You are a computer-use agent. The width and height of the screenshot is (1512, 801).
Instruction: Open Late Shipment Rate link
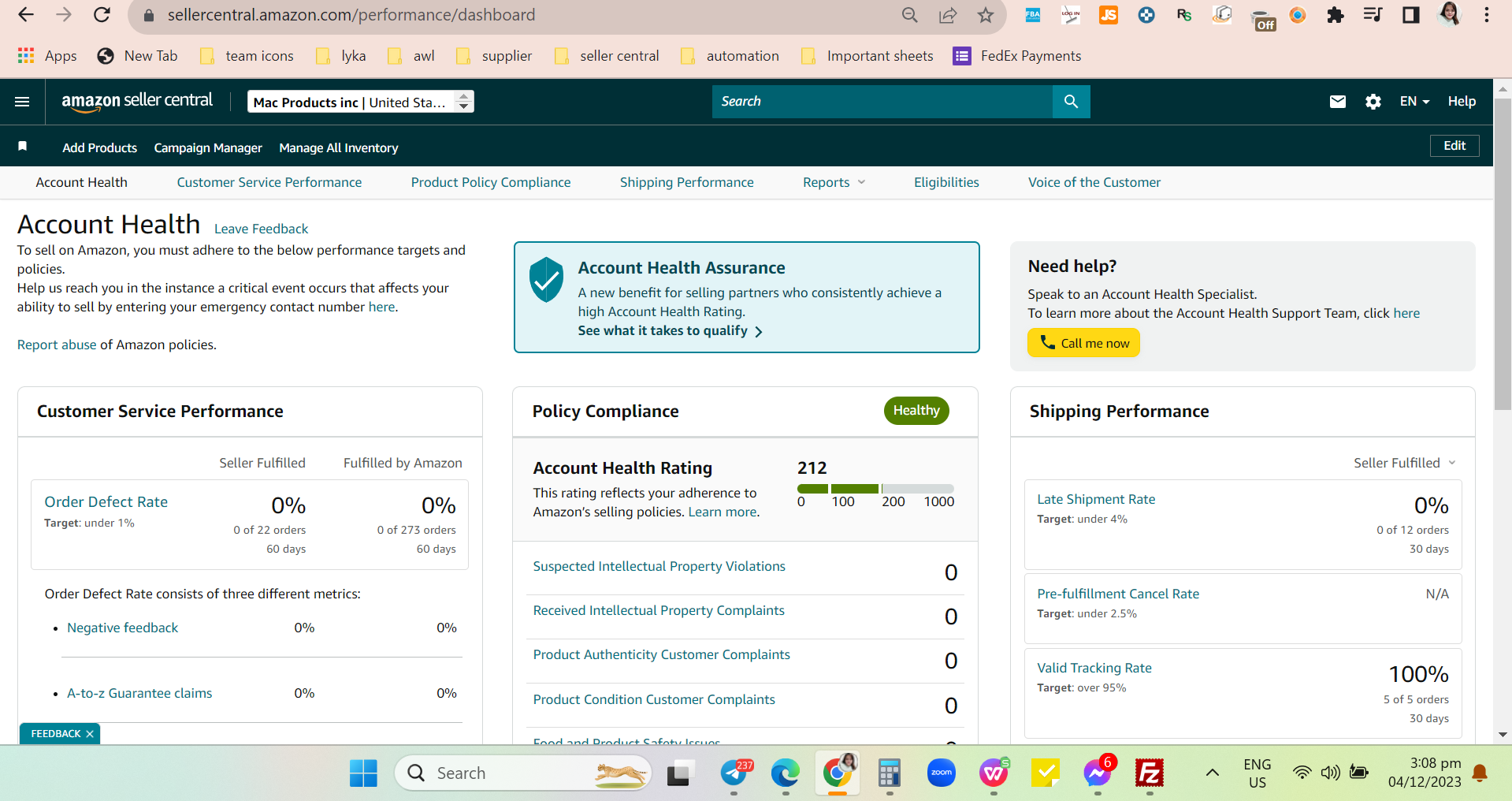pos(1096,499)
